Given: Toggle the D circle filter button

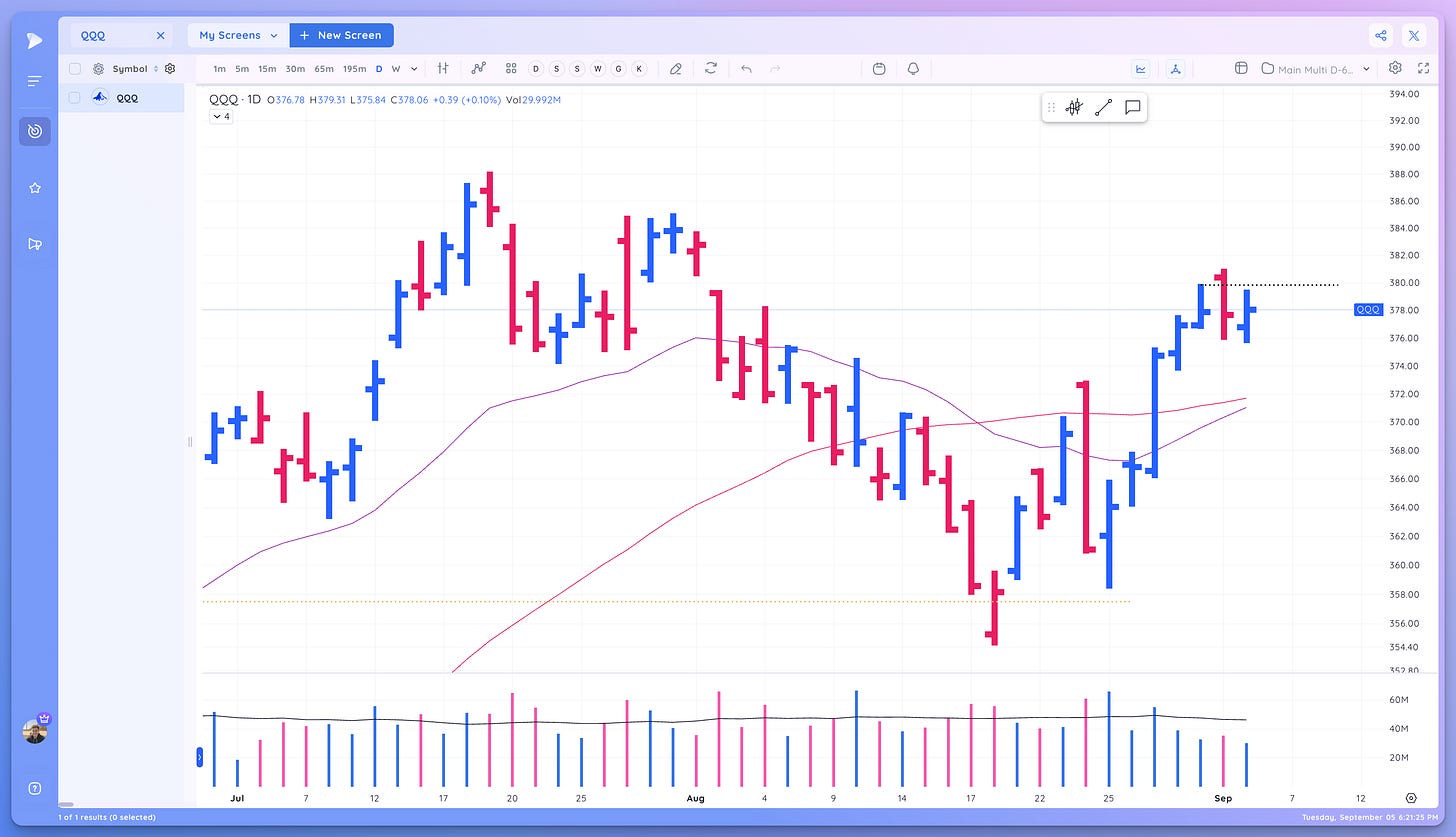Looking at the screenshot, I should [535, 68].
